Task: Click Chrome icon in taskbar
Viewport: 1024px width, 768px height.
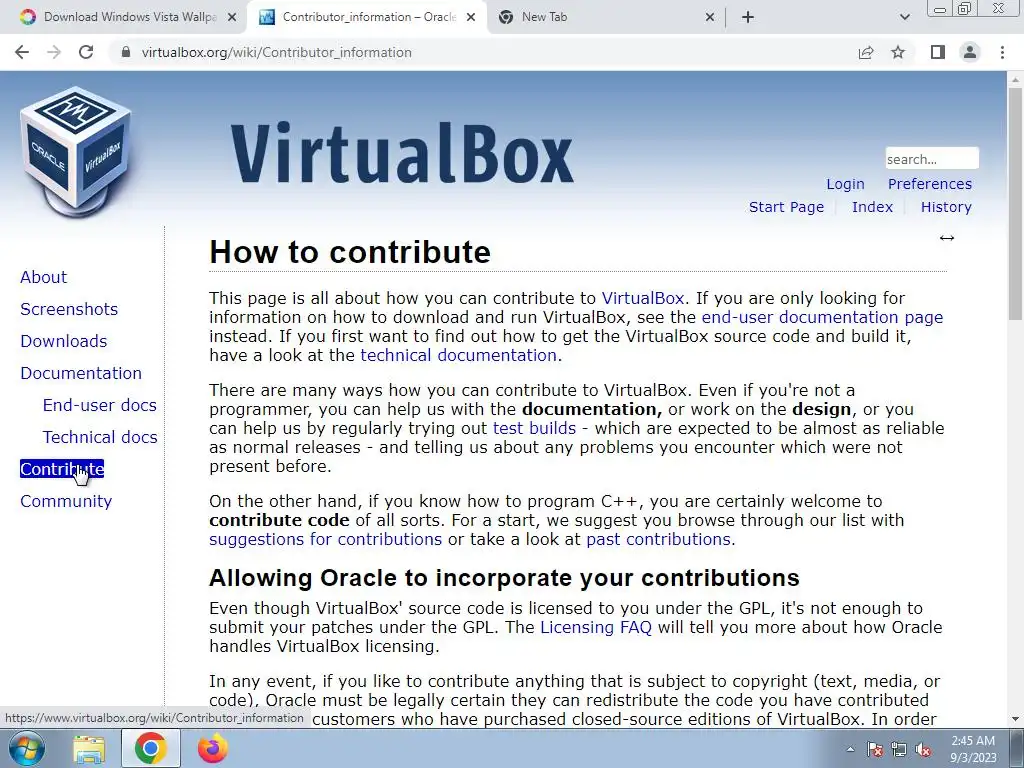Action: 150,748
